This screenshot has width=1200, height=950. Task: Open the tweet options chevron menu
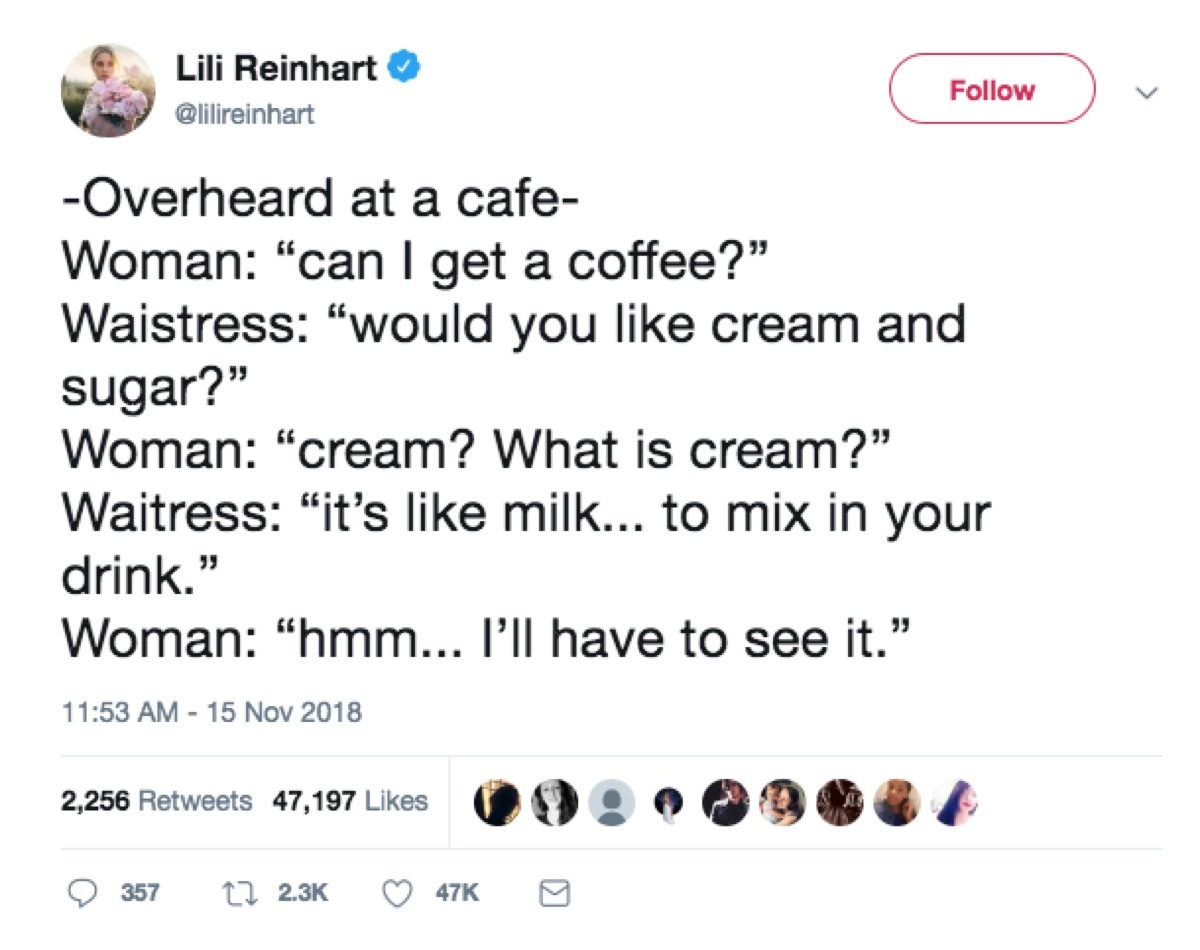(1147, 90)
